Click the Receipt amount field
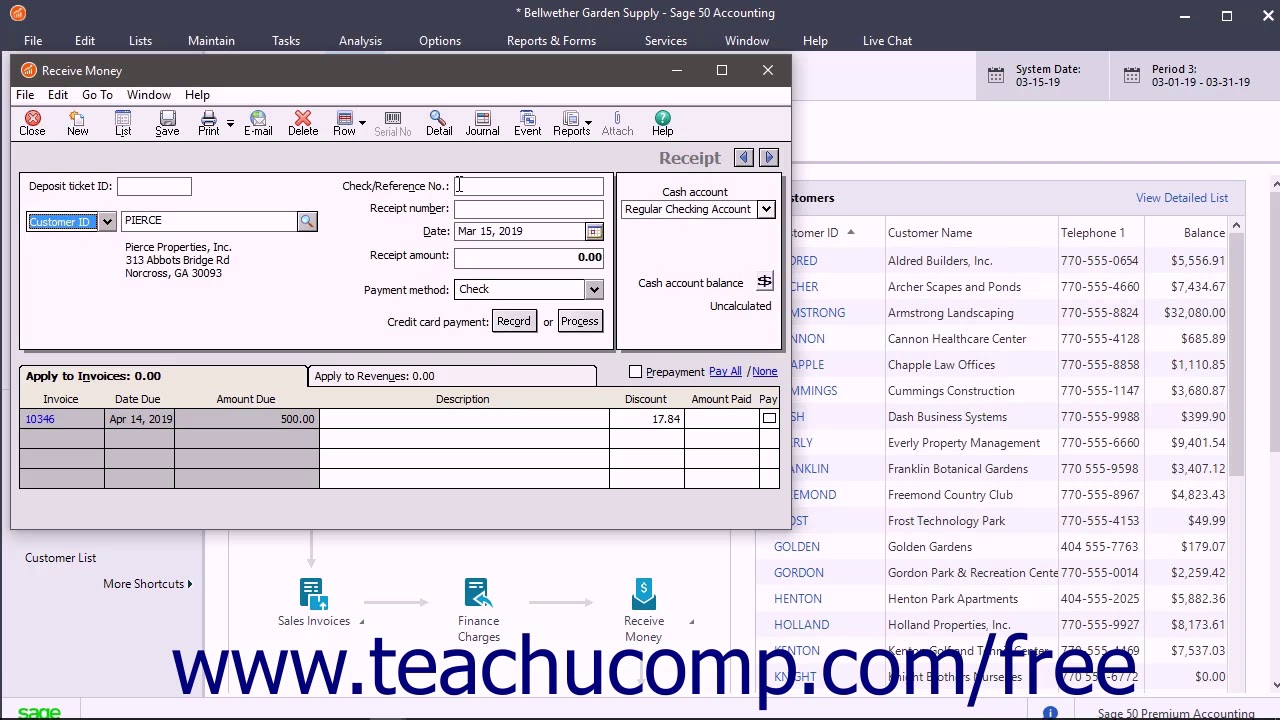 [x=529, y=257]
